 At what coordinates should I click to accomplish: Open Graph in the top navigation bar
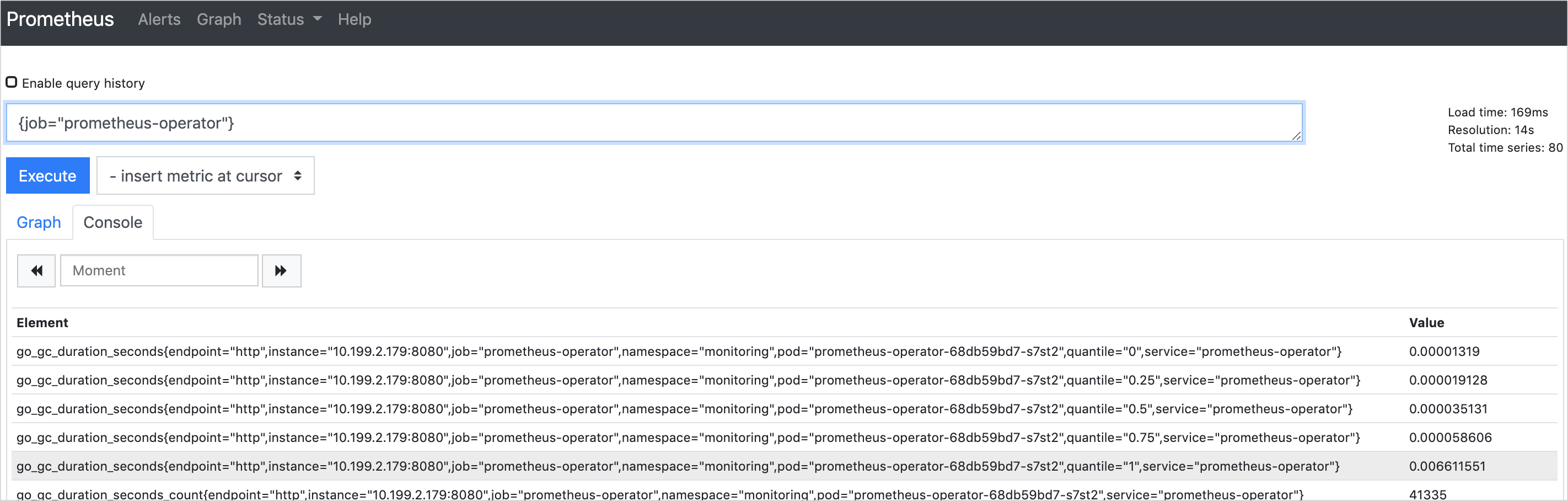218,19
